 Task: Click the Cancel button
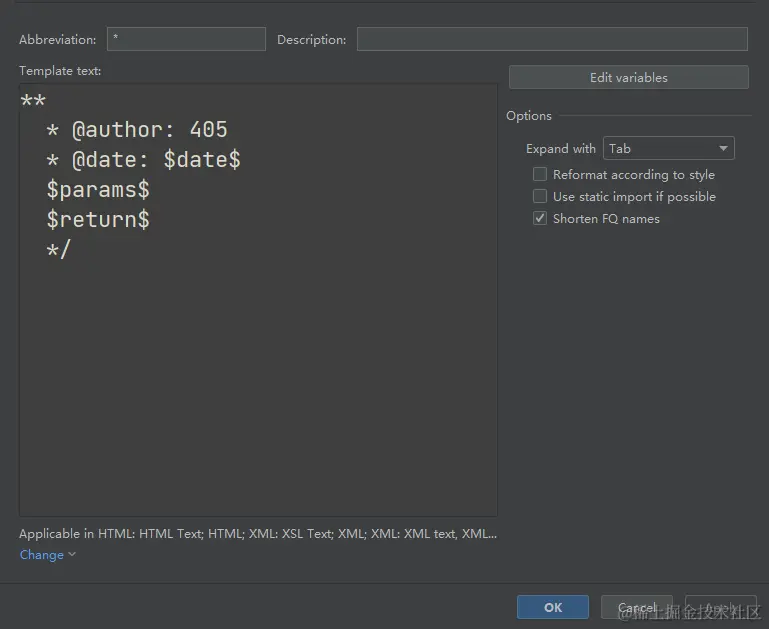click(x=637, y=607)
